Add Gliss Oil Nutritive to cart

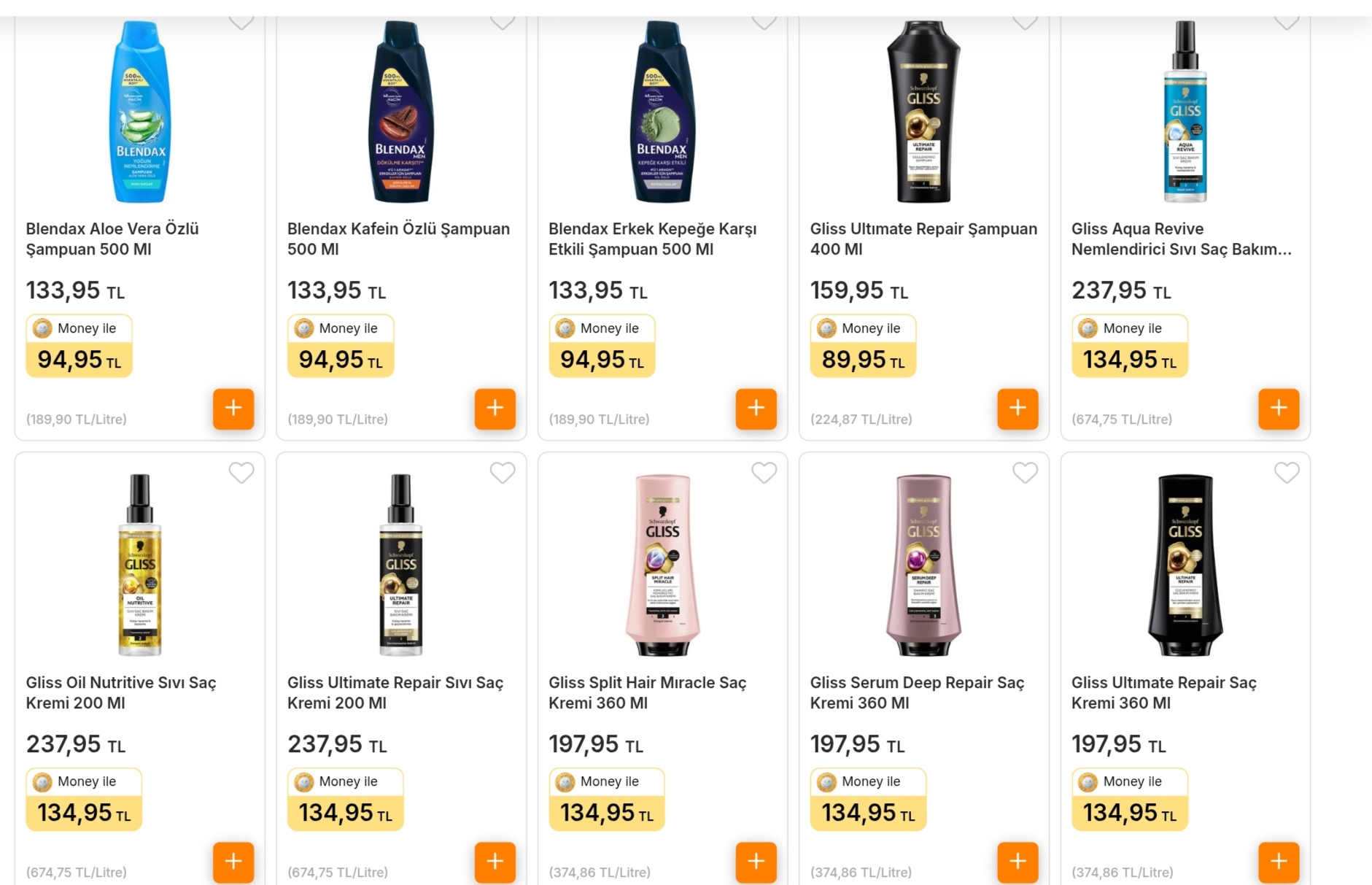233,862
